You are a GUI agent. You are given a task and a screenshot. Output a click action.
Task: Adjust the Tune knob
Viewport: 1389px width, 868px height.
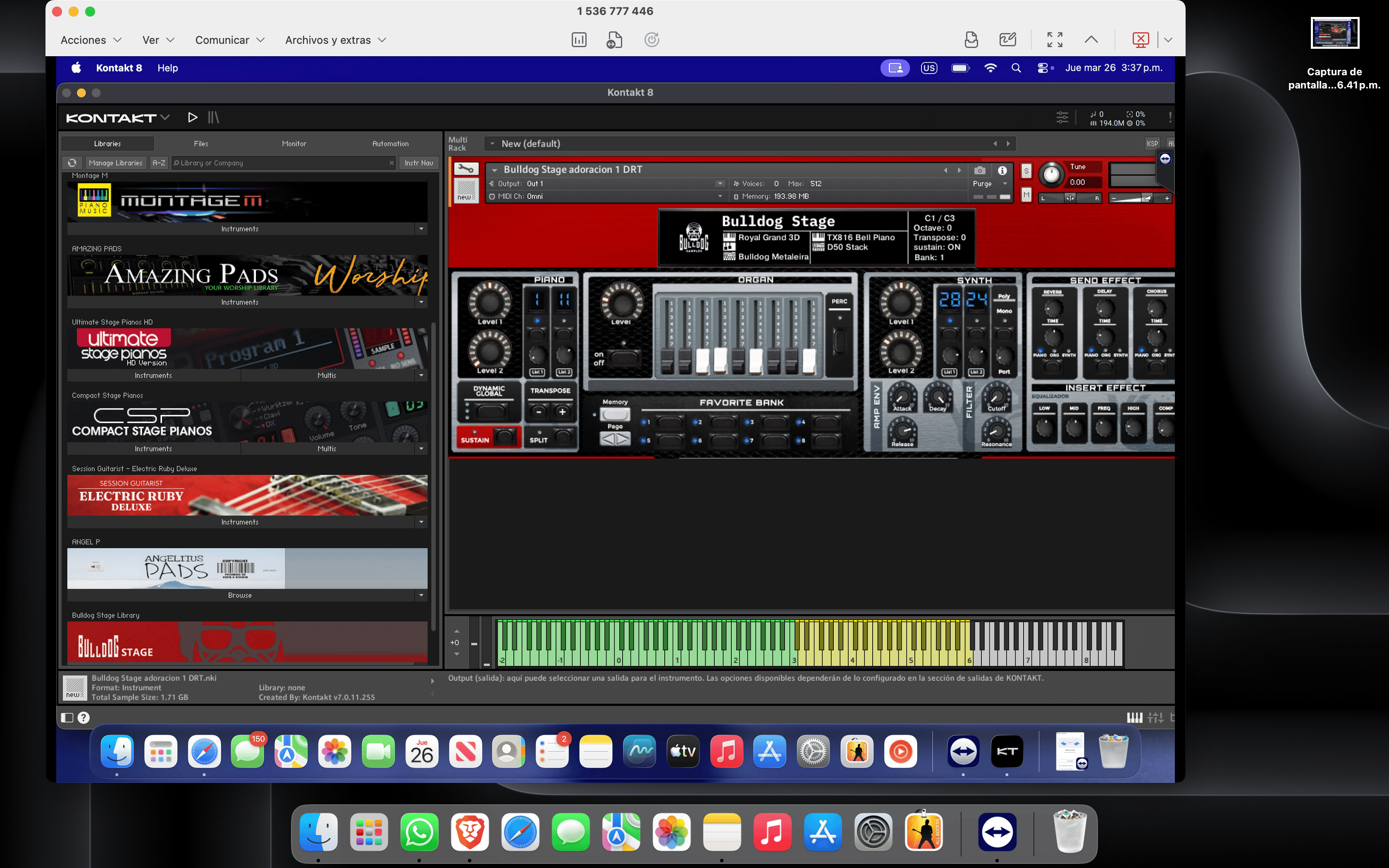point(1051,174)
